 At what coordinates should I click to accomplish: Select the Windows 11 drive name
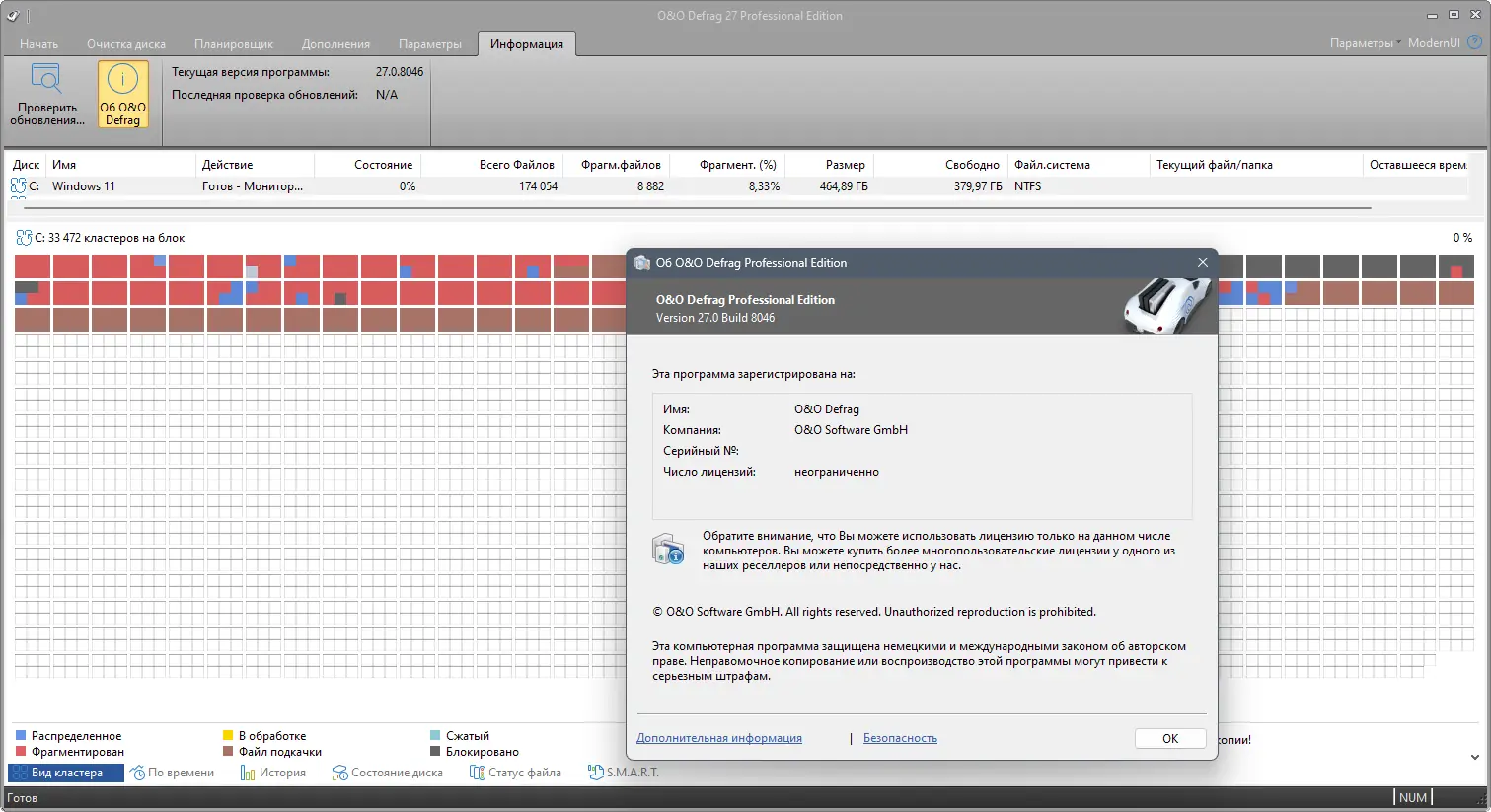(x=84, y=186)
